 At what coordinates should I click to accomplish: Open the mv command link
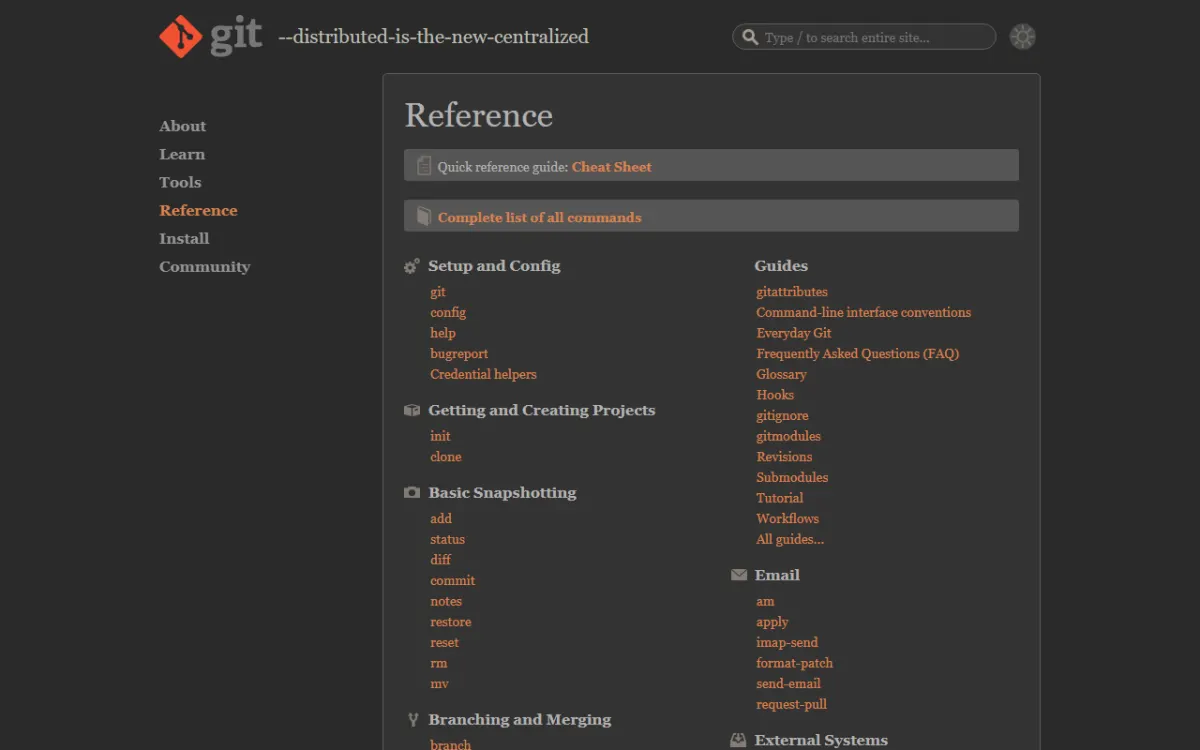(439, 683)
